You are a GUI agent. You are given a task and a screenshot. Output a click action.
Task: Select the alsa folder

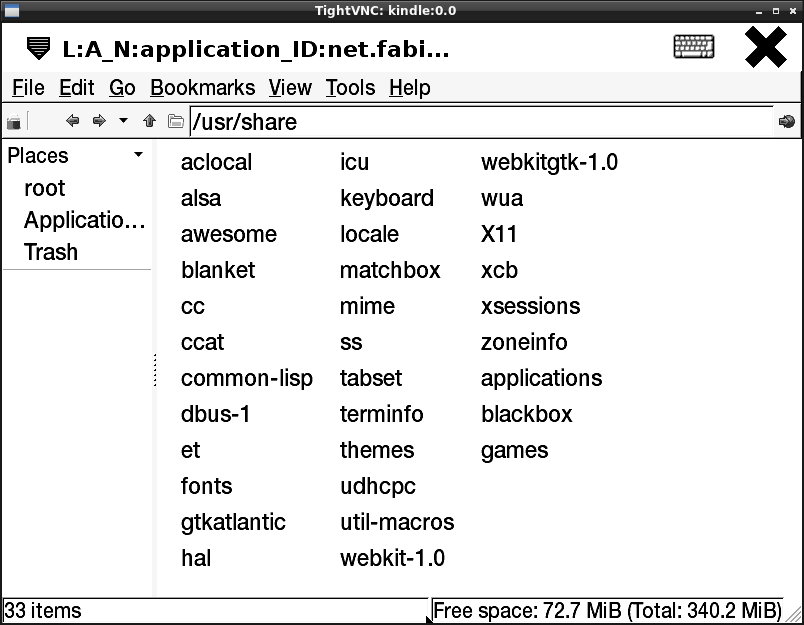click(x=201, y=198)
